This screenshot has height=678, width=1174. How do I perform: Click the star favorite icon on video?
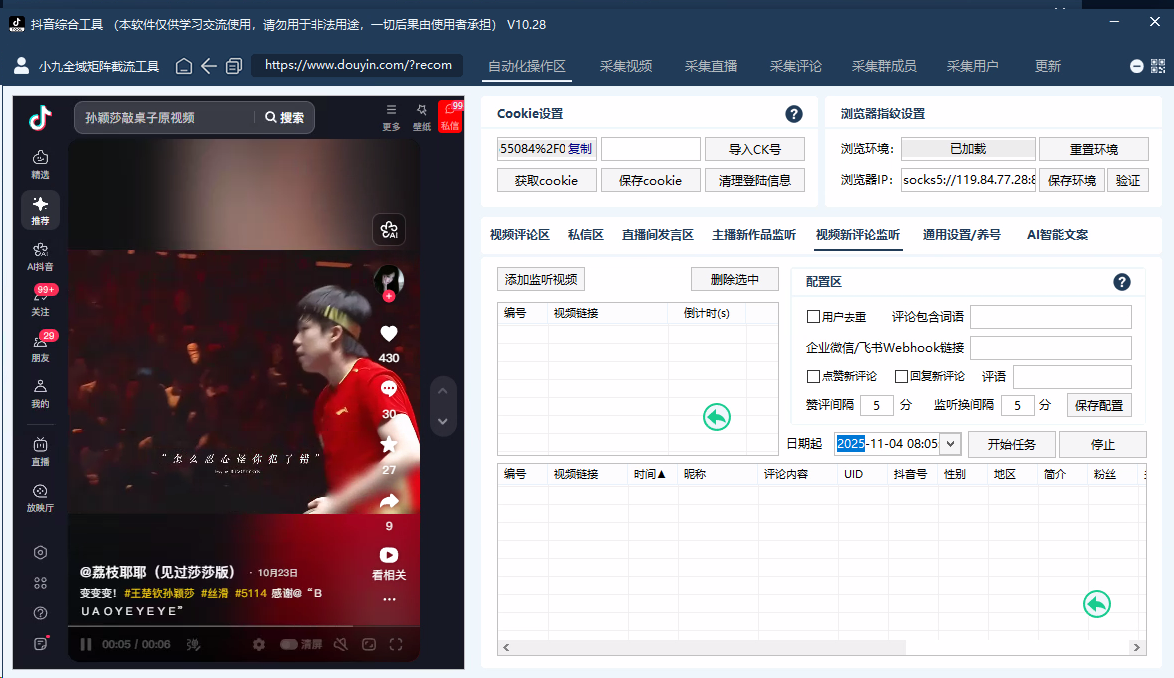[x=389, y=445]
